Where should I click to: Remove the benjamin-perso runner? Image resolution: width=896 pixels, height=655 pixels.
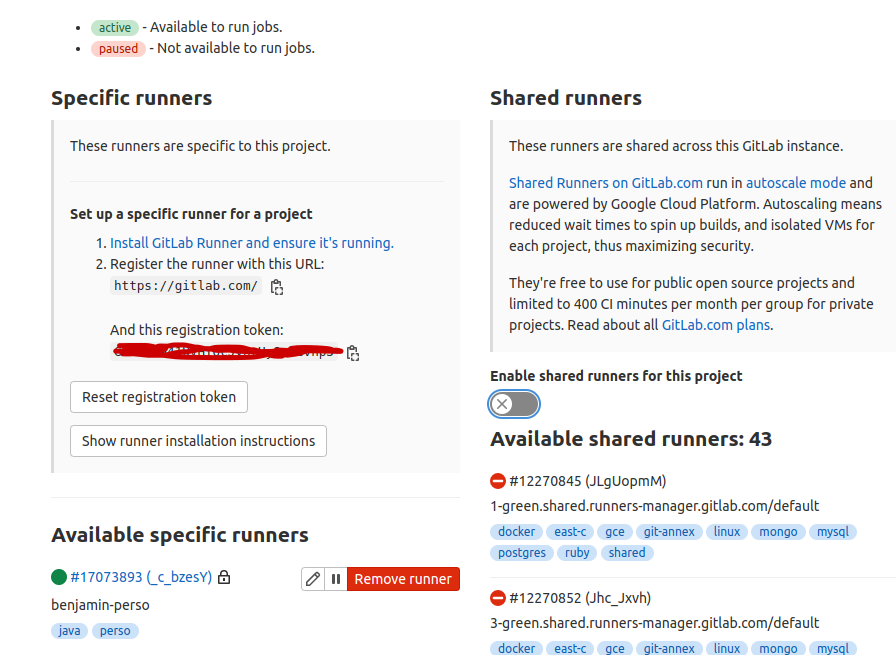point(403,579)
